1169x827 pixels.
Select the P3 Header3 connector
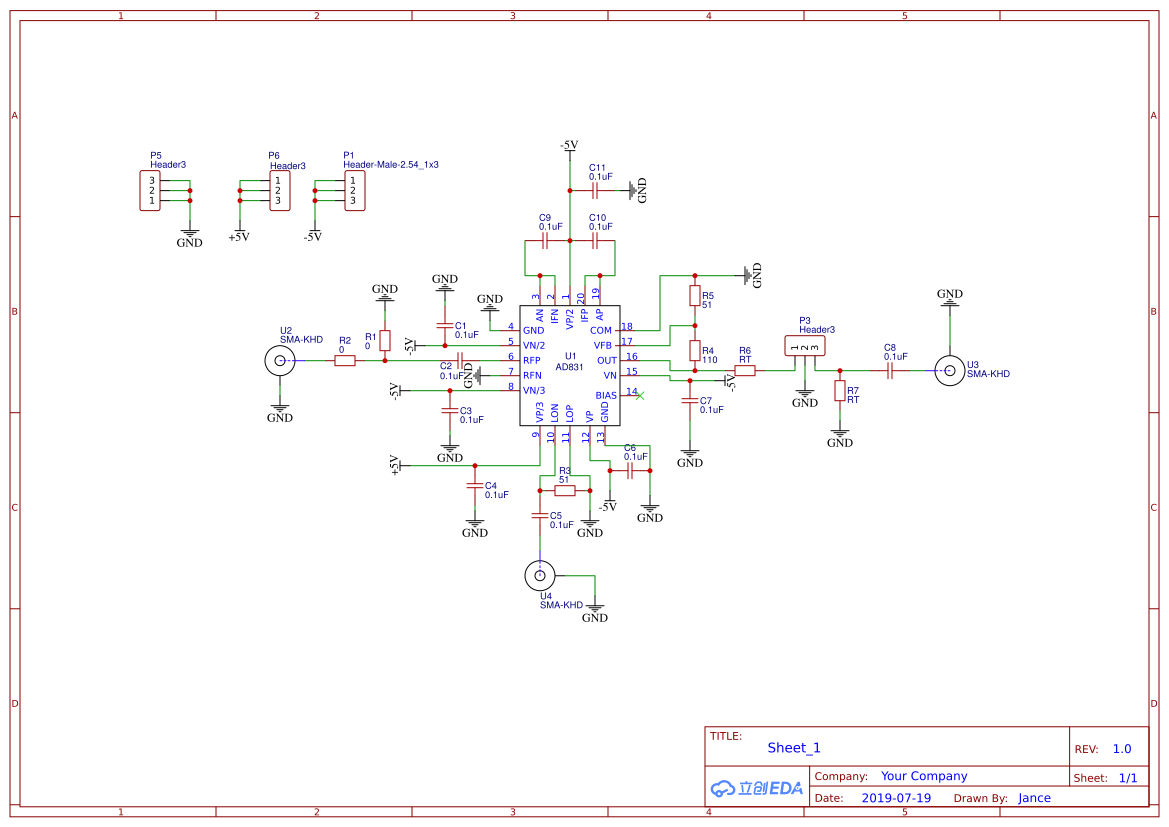(804, 346)
